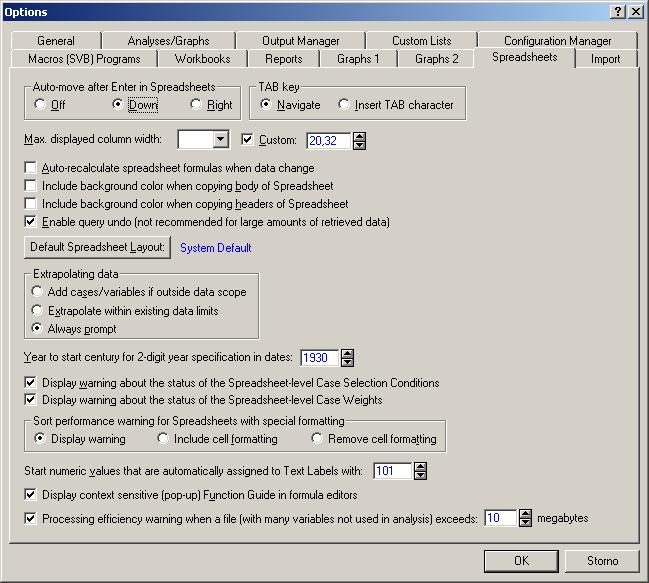Click the custom width field showing 20,32
Screen dimensions: 649x583
pyautogui.click(x=328, y=141)
